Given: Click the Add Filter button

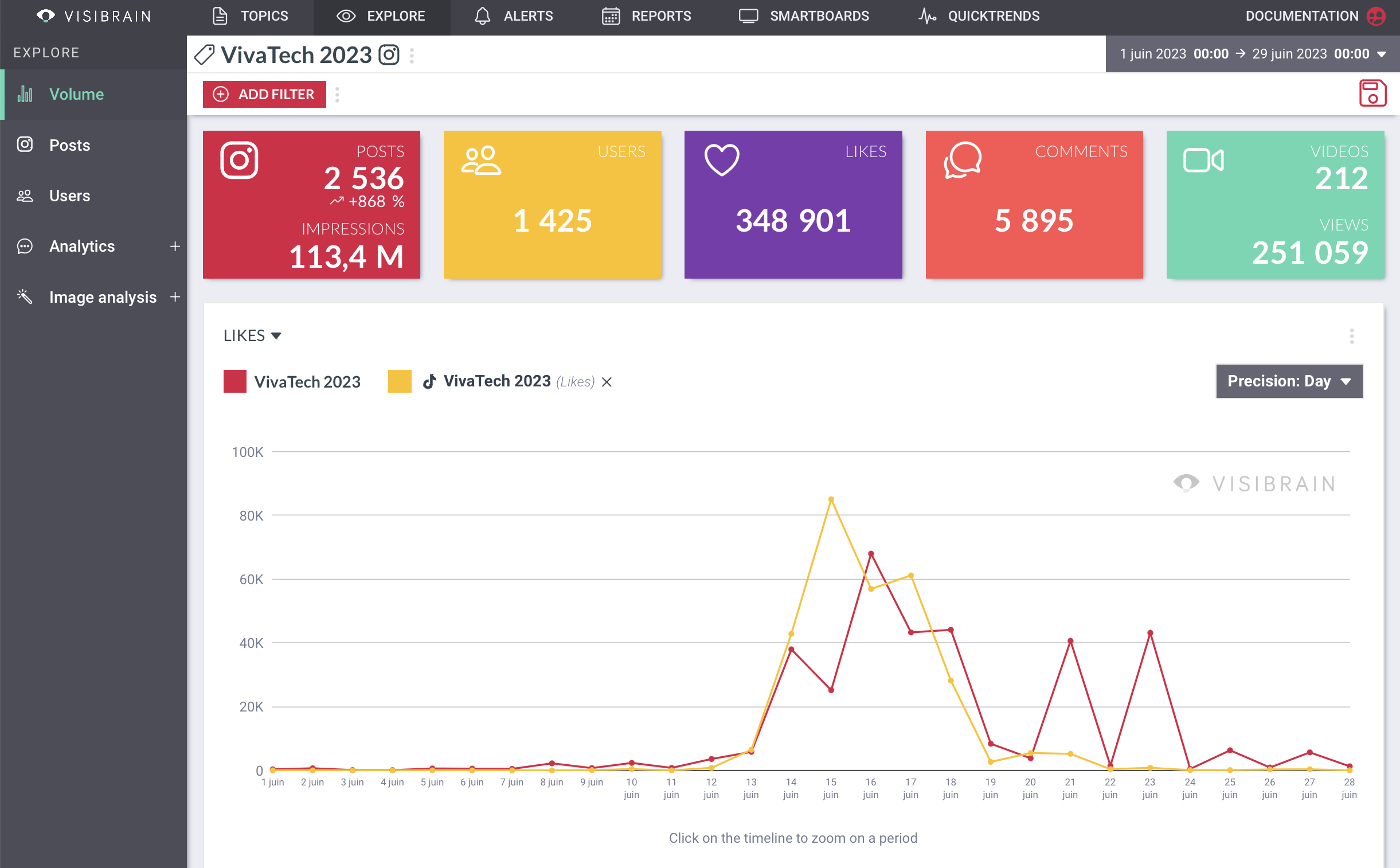Looking at the screenshot, I should tap(264, 94).
